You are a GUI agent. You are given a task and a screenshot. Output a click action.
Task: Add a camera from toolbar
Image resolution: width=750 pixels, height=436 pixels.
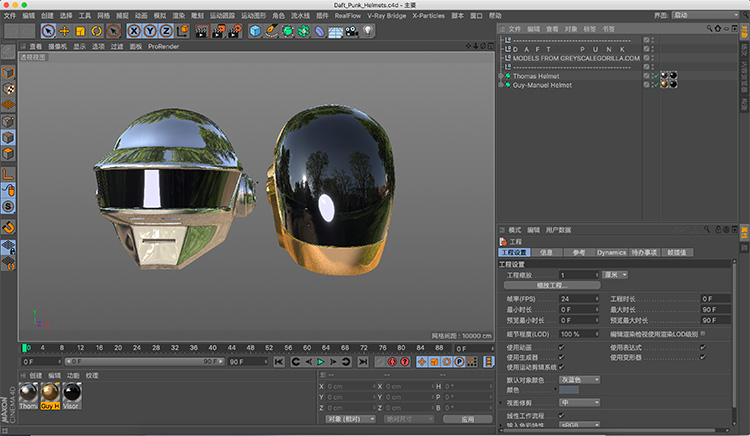pos(352,31)
